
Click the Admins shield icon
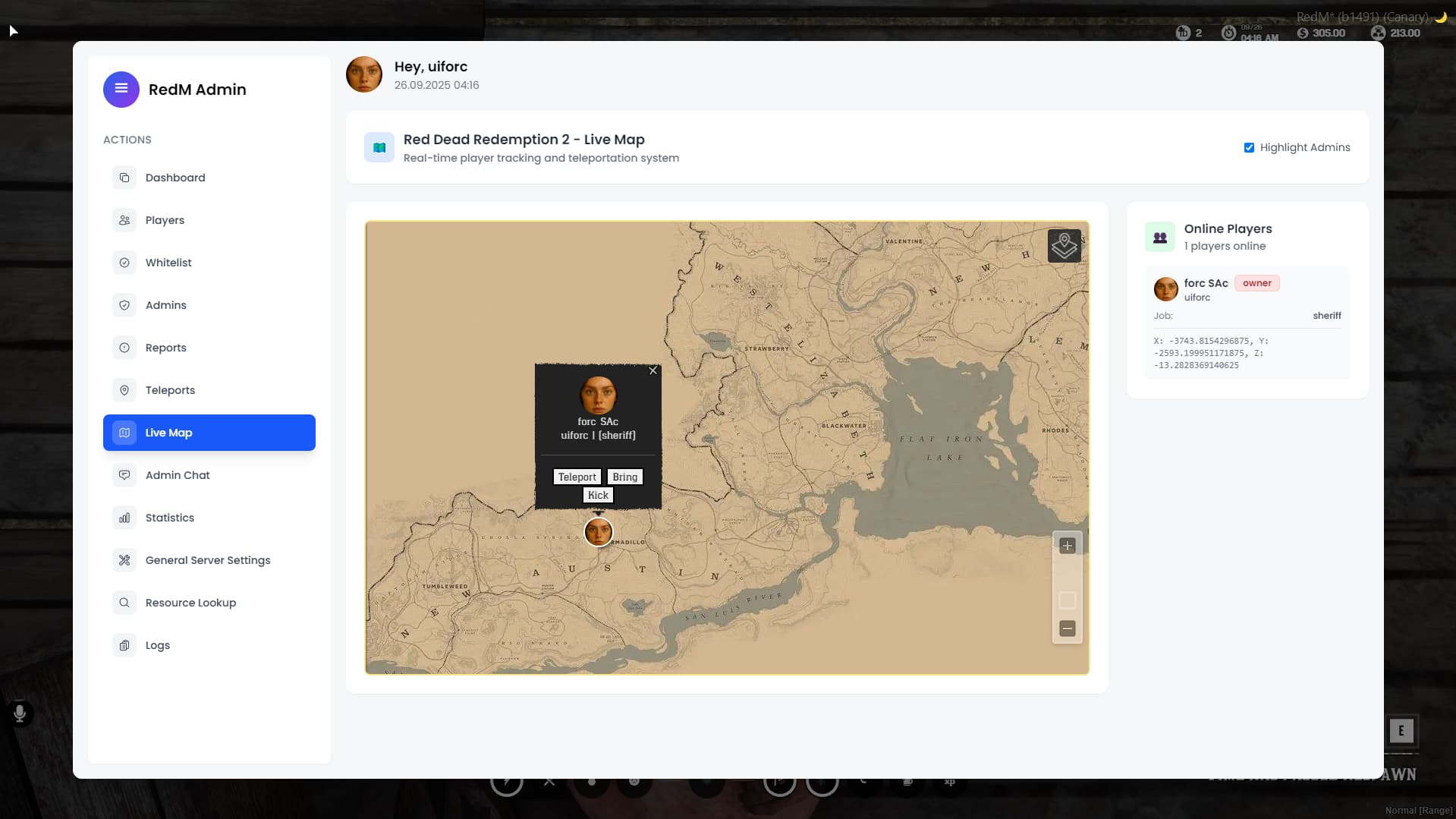[124, 305]
